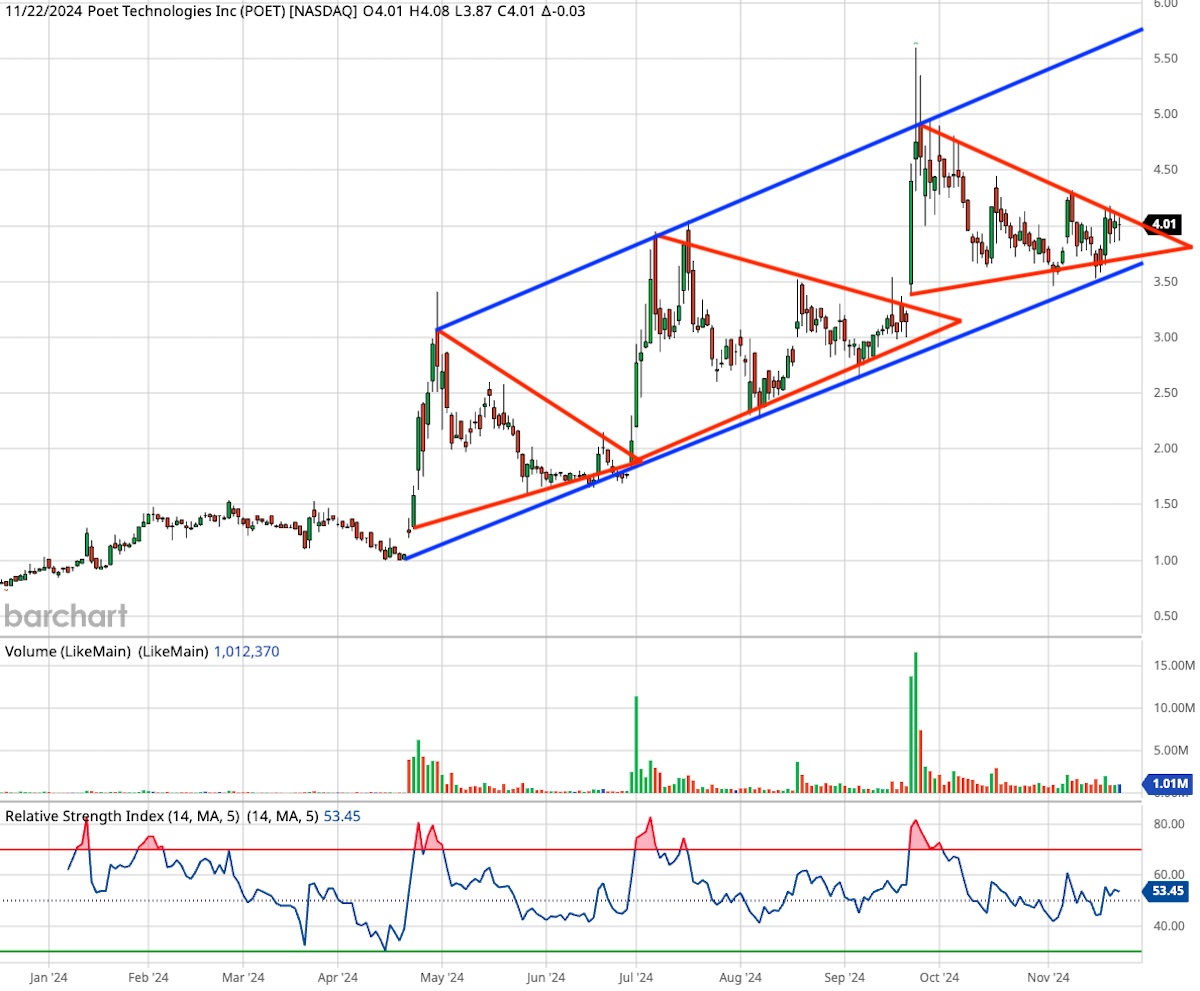
Task: Click the apex of the rightmost red triangle
Action: click(1191, 246)
